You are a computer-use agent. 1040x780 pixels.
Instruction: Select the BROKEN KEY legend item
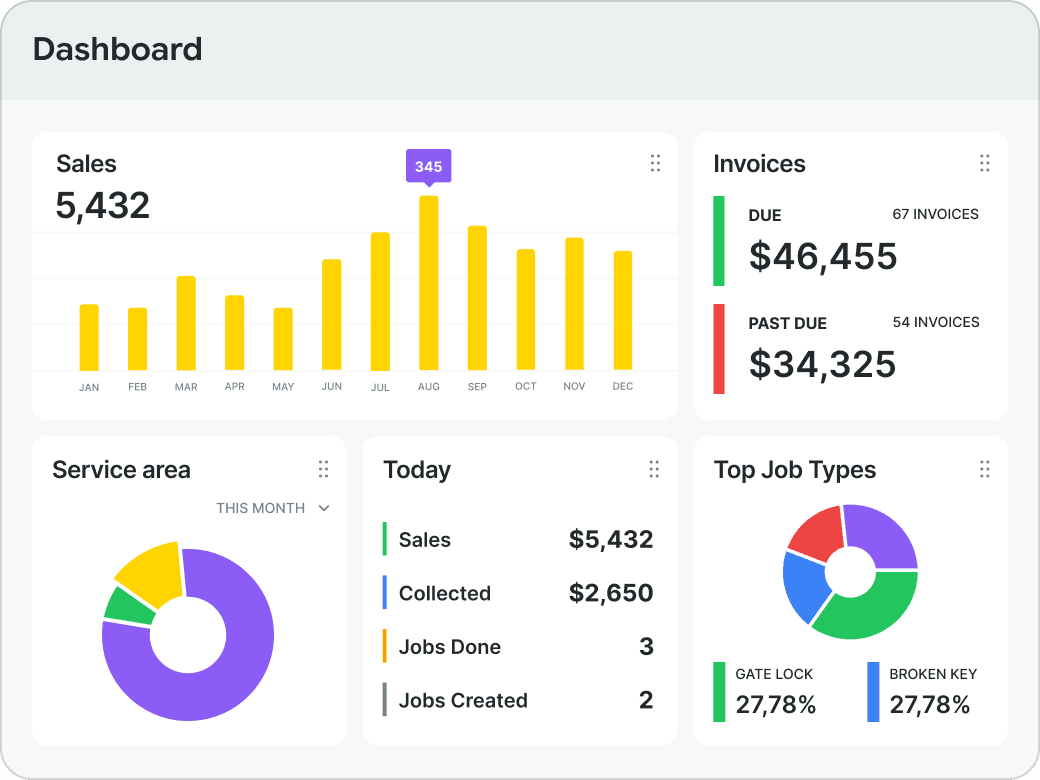click(x=922, y=692)
